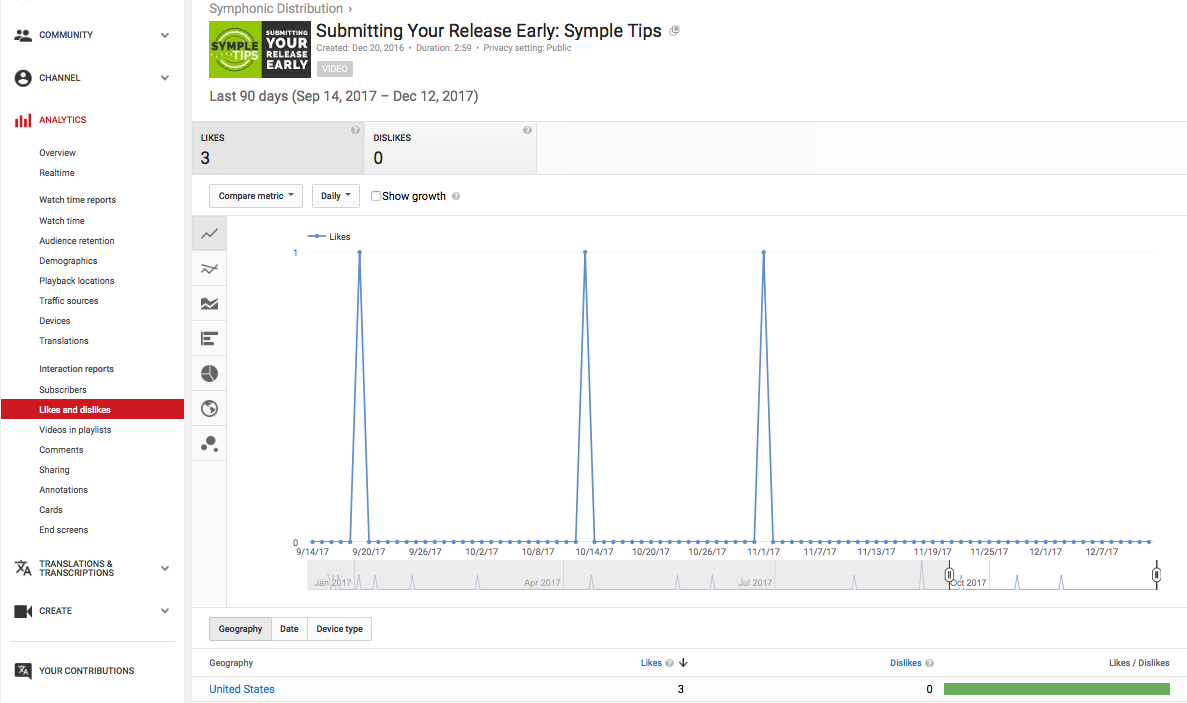Open the Sharing report
Viewport: 1187px width, 703px height.
coord(55,470)
